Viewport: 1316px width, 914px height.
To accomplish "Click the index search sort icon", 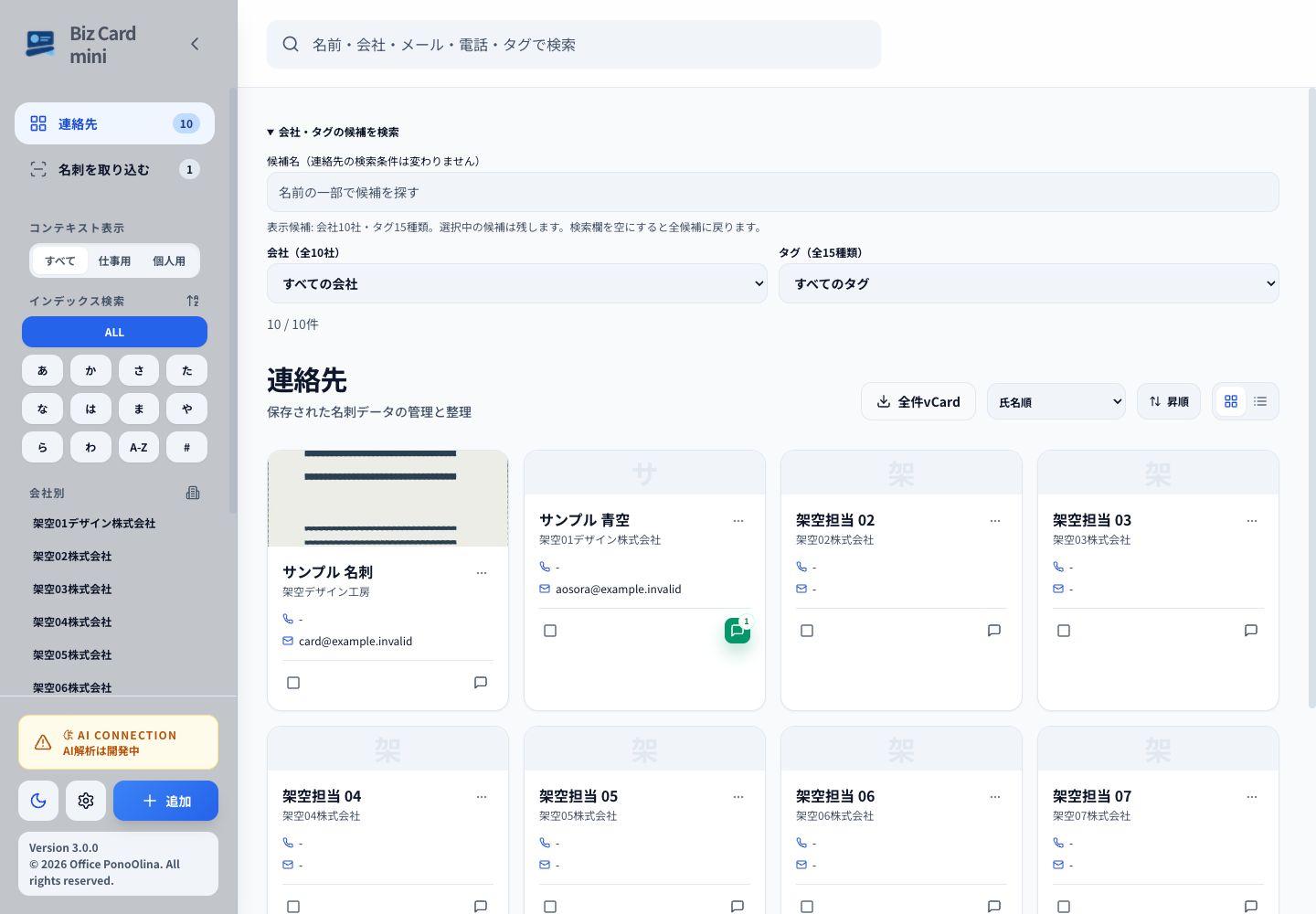I will coord(193,301).
